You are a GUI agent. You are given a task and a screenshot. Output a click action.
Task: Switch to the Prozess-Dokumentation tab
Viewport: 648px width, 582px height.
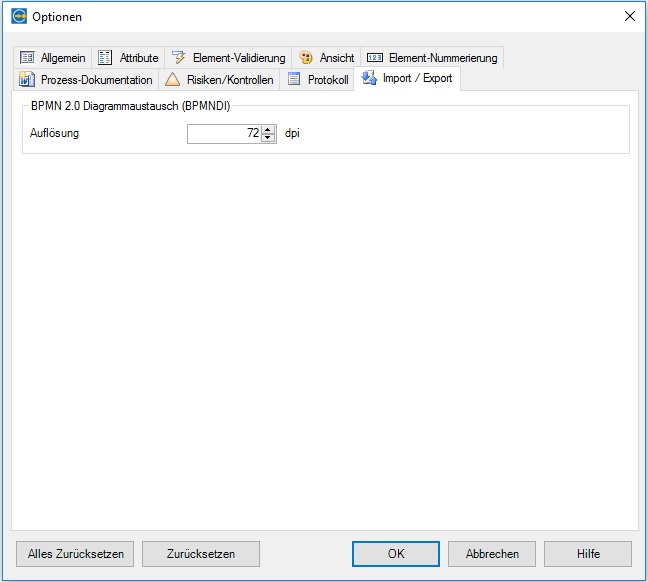click(x=86, y=79)
